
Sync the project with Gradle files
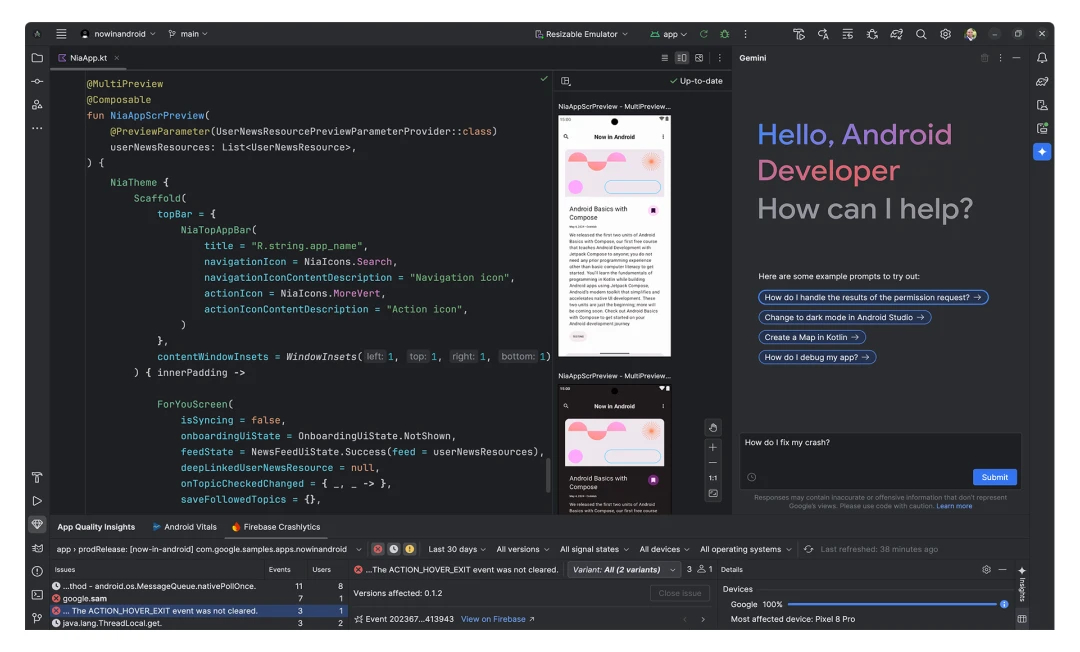click(898, 33)
